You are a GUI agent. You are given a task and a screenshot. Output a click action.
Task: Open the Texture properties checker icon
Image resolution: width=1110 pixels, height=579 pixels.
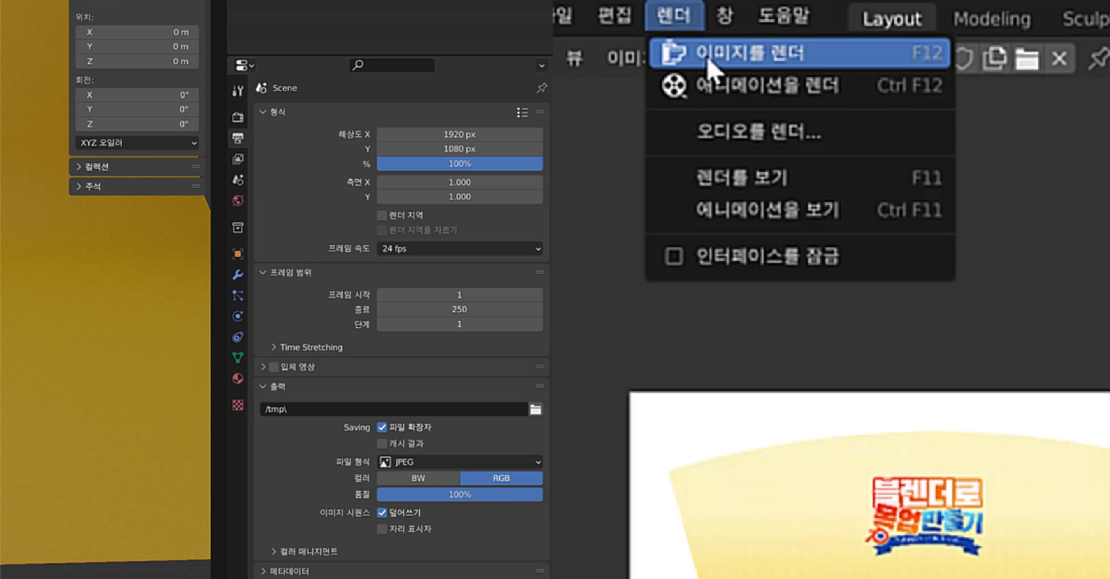tap(238, 405)
